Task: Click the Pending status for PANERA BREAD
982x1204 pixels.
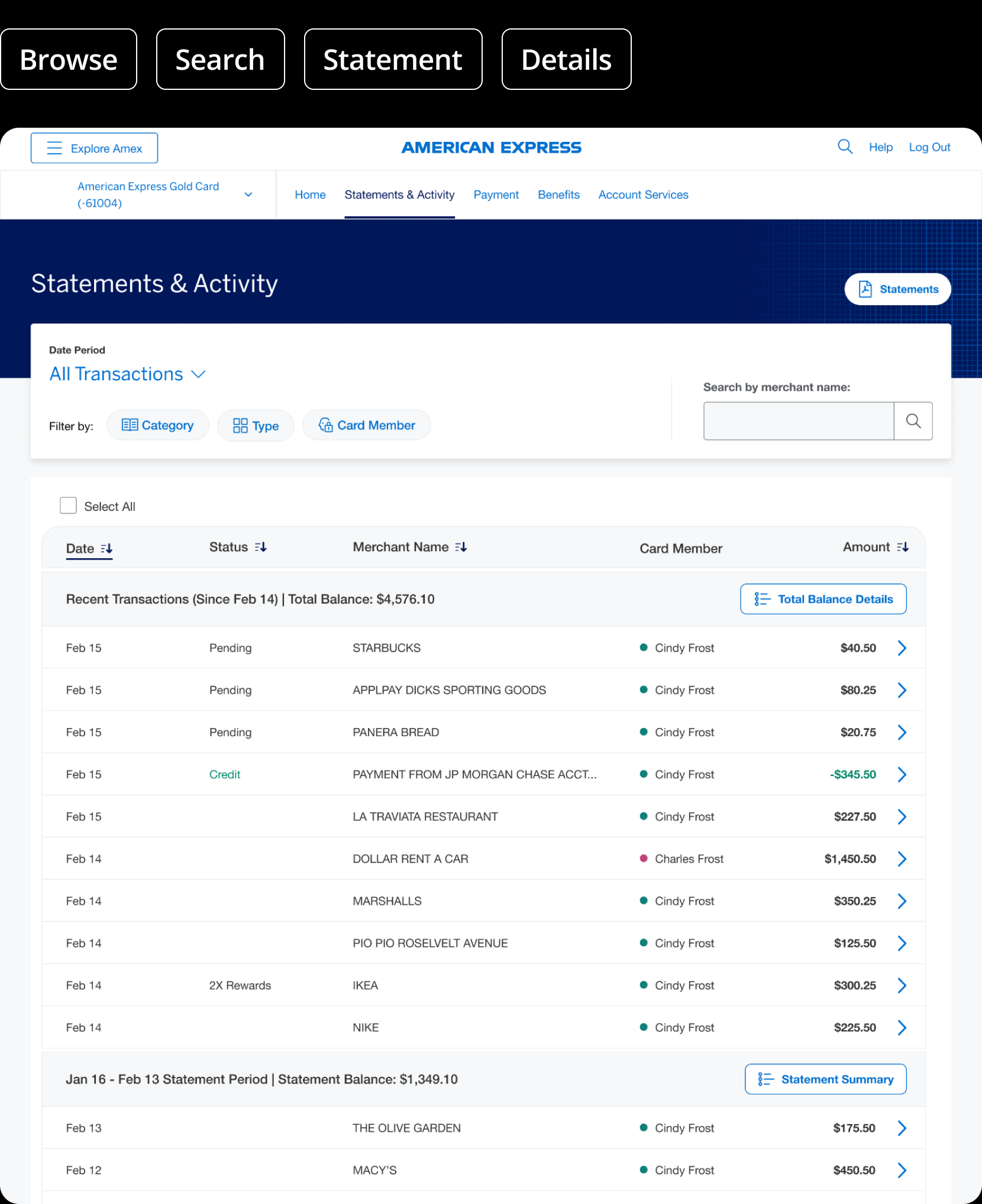Action: [x=230, y=733]
